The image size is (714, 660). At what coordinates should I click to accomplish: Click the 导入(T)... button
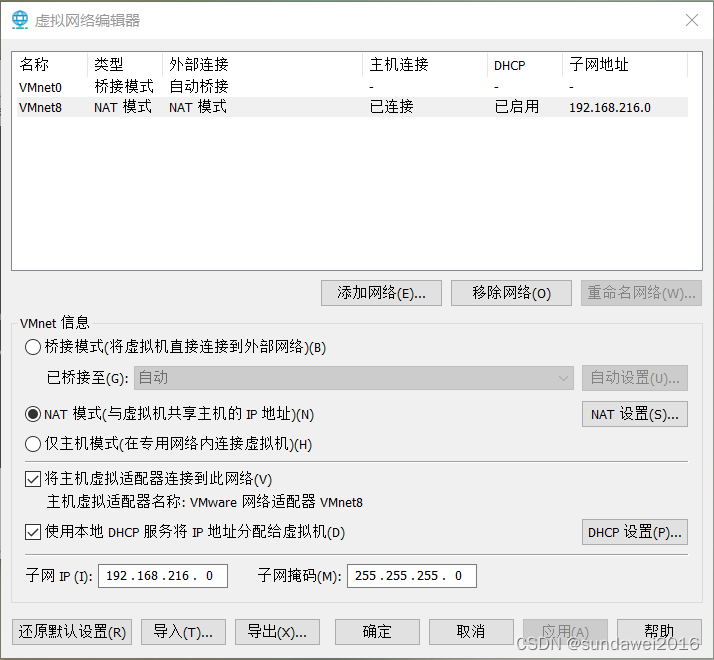tap(183, 632)
